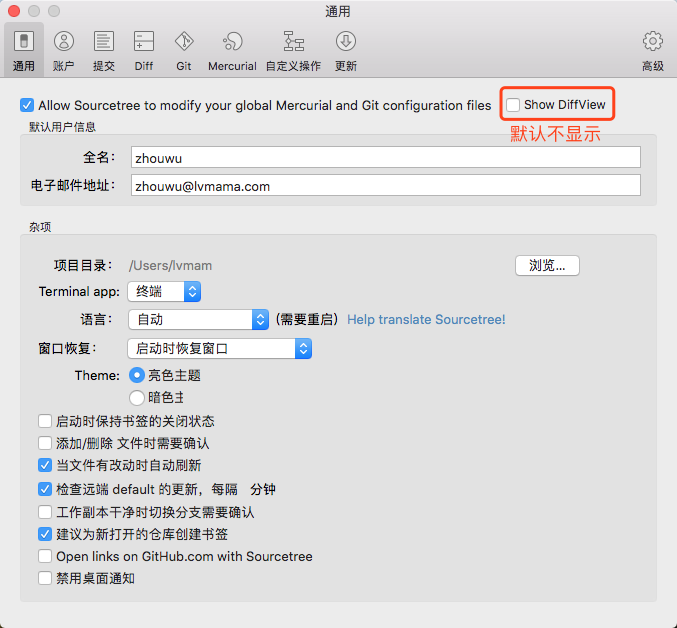Expand the 语言 language dropdown
The height and width of the screenshot is (628, 677).
[x=198, y=319]
